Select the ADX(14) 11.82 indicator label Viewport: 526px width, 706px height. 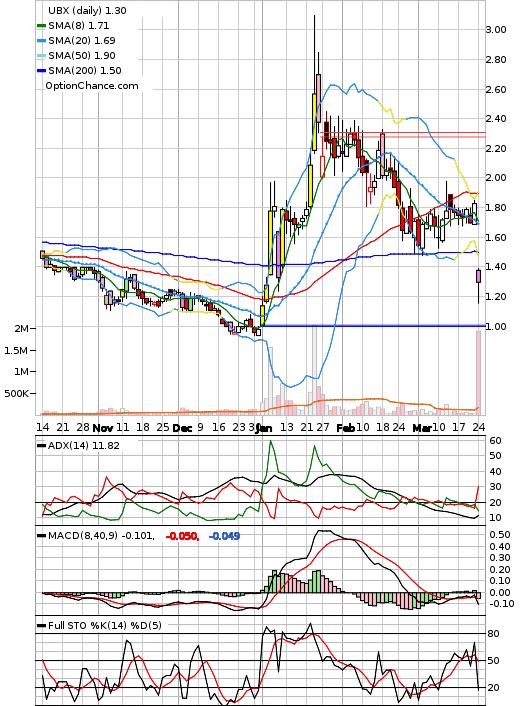(84, 446)
